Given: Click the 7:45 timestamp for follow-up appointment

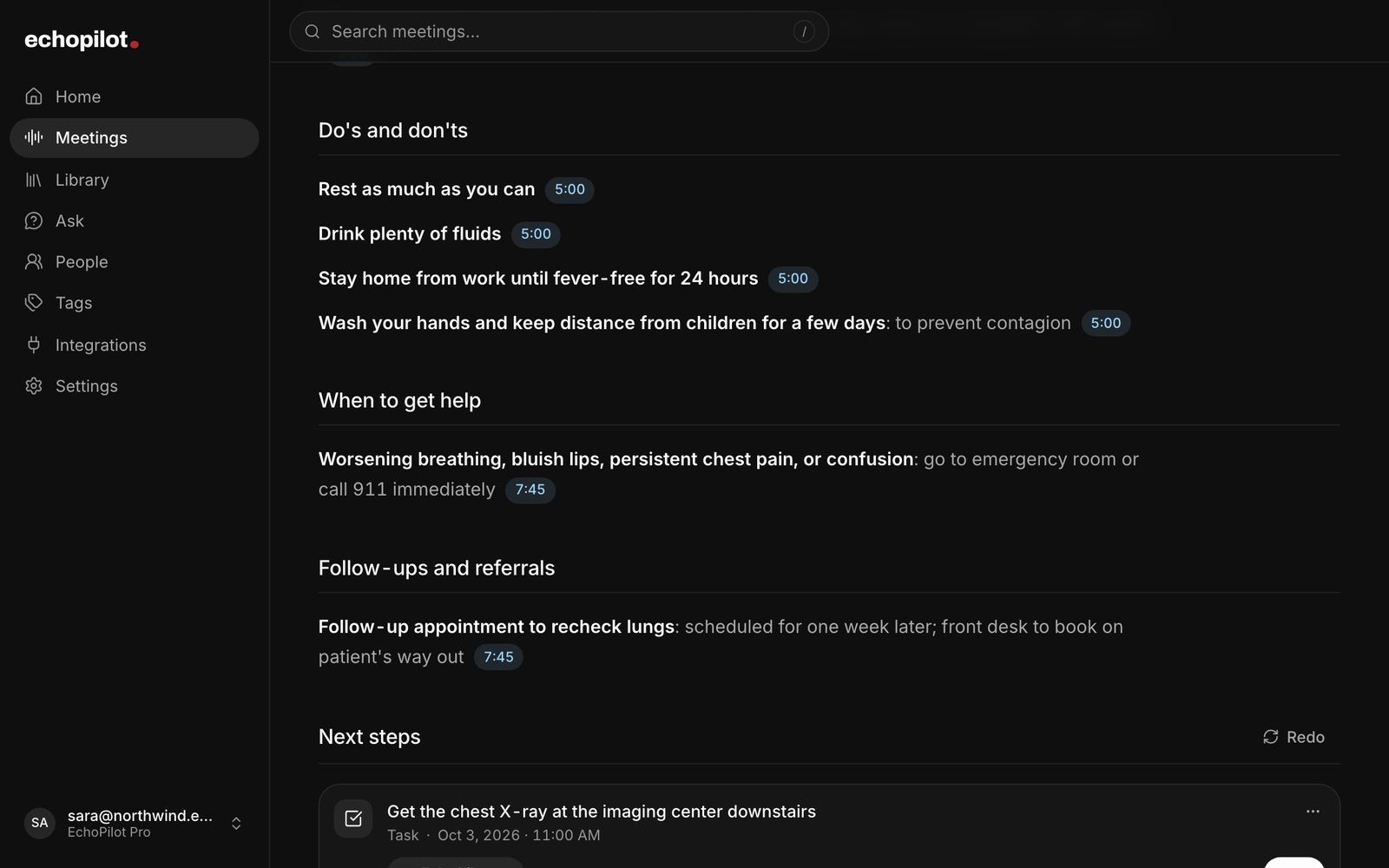Looking at the screenshot, I should (x=498, y=657).
